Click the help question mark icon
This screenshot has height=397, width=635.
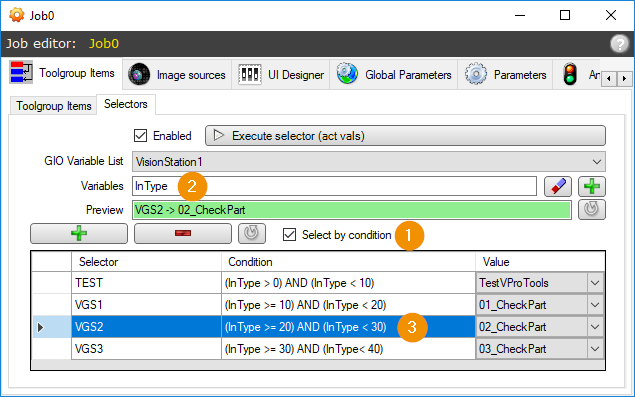(619, 43)
